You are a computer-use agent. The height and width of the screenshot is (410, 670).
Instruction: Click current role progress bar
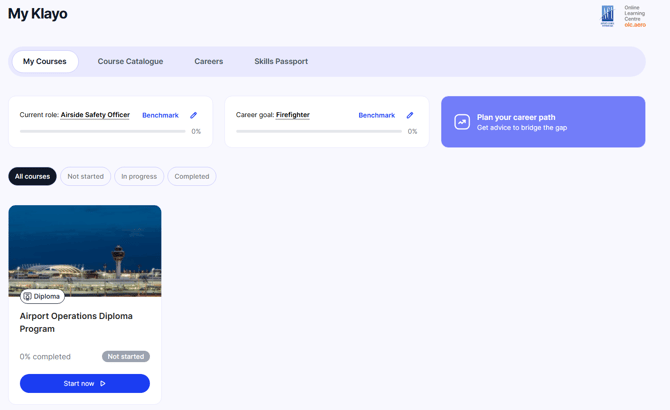tap(103, 132)
